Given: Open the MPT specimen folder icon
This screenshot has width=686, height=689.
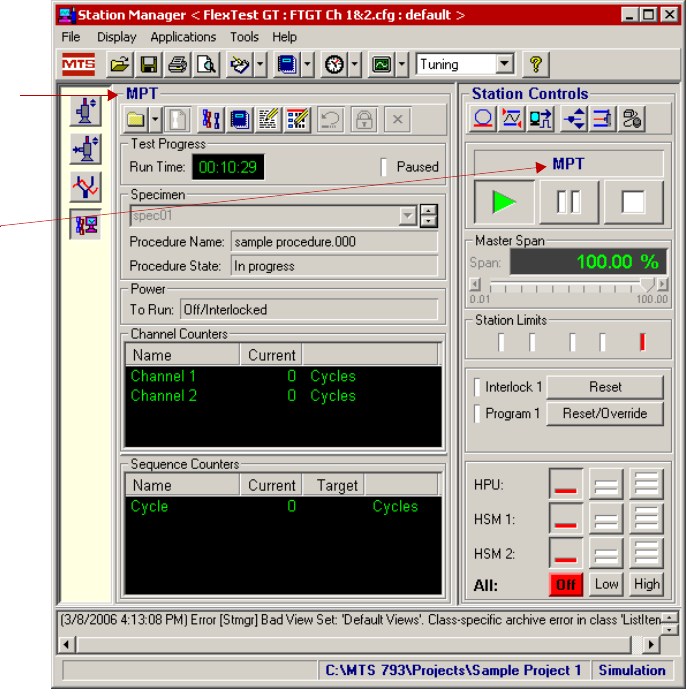Looking at the screenshot, I should point(136,120).
